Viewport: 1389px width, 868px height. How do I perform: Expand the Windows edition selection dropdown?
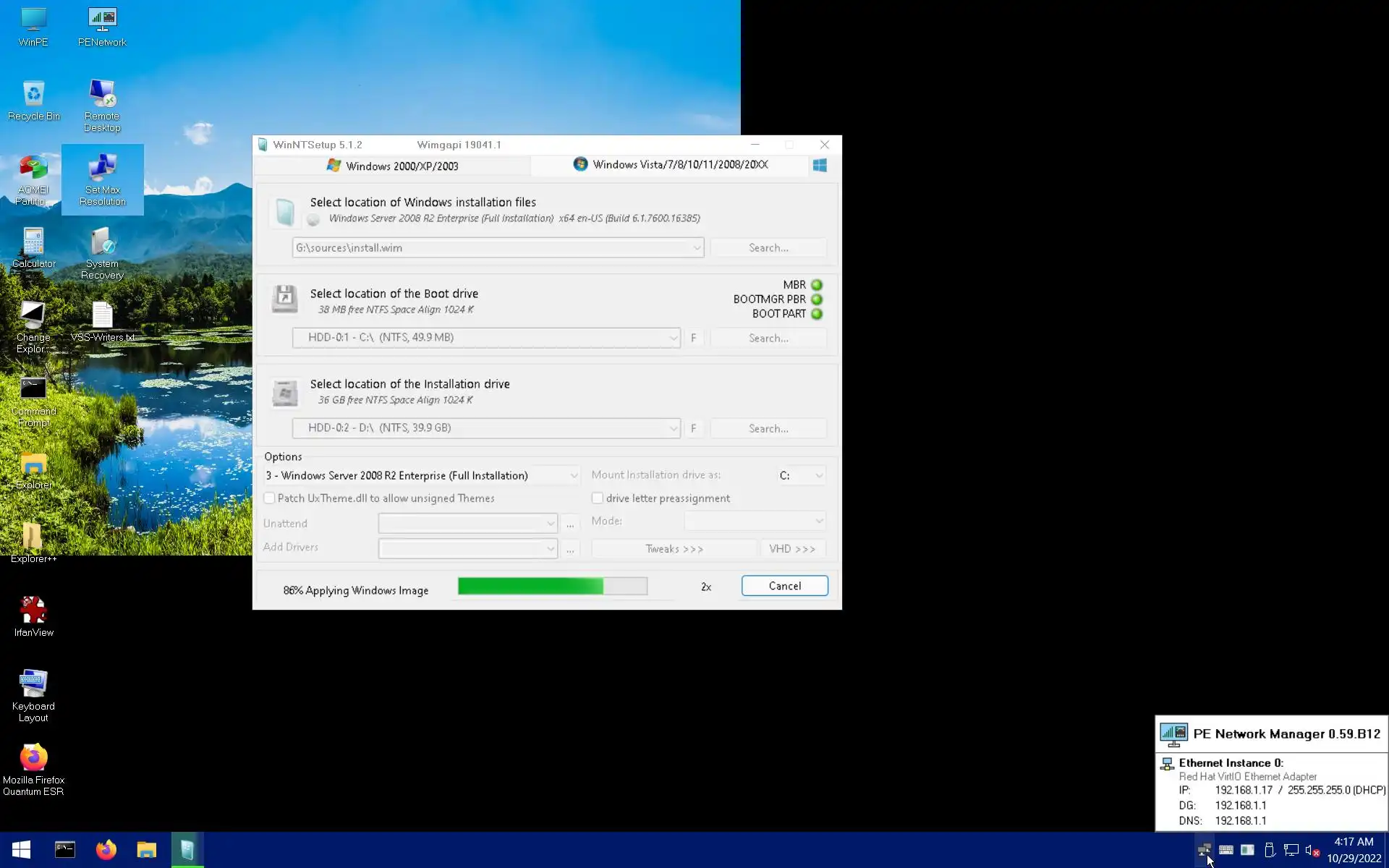(x=573, y=476)
